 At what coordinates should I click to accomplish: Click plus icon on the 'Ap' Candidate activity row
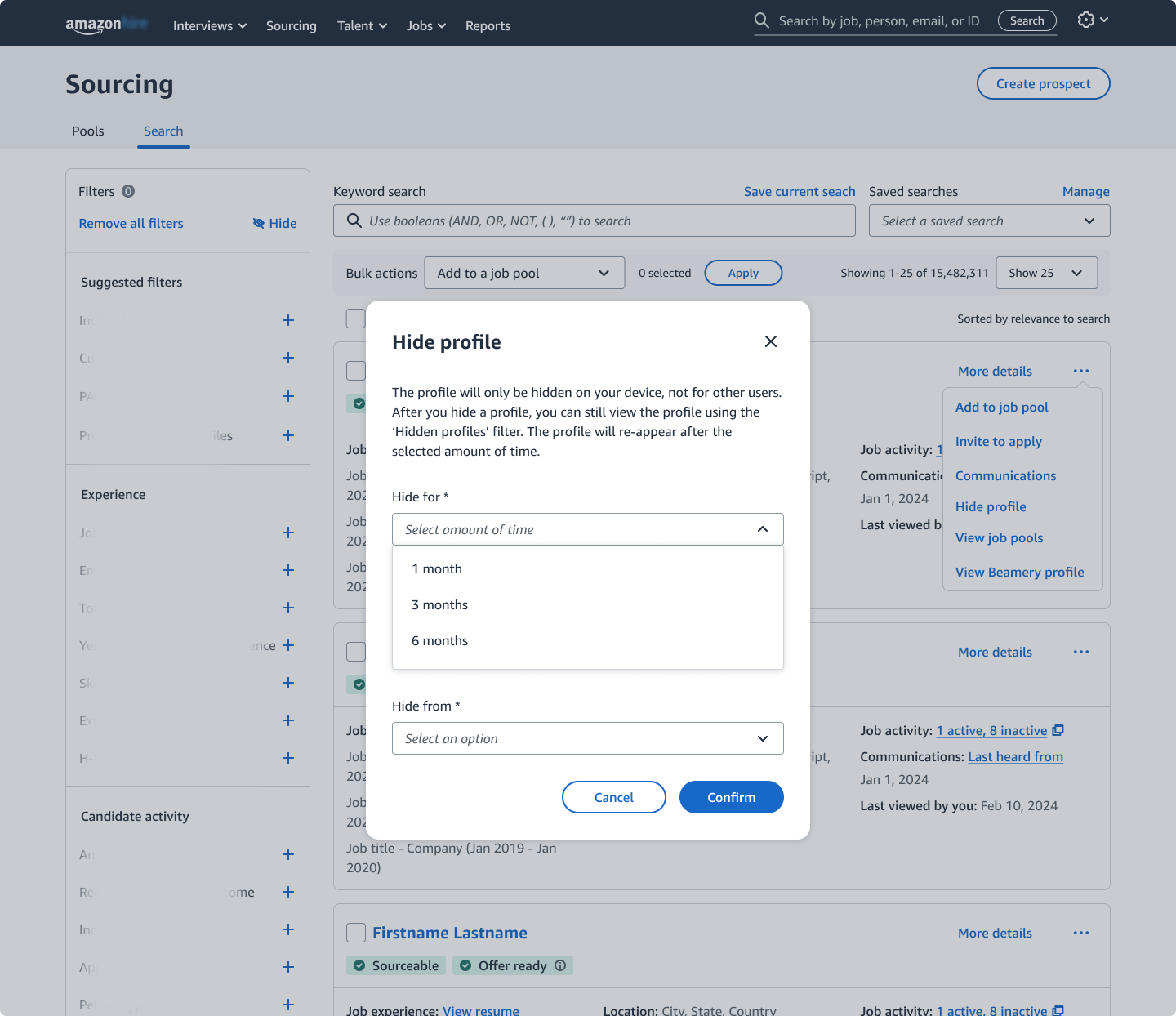point(288,967)
